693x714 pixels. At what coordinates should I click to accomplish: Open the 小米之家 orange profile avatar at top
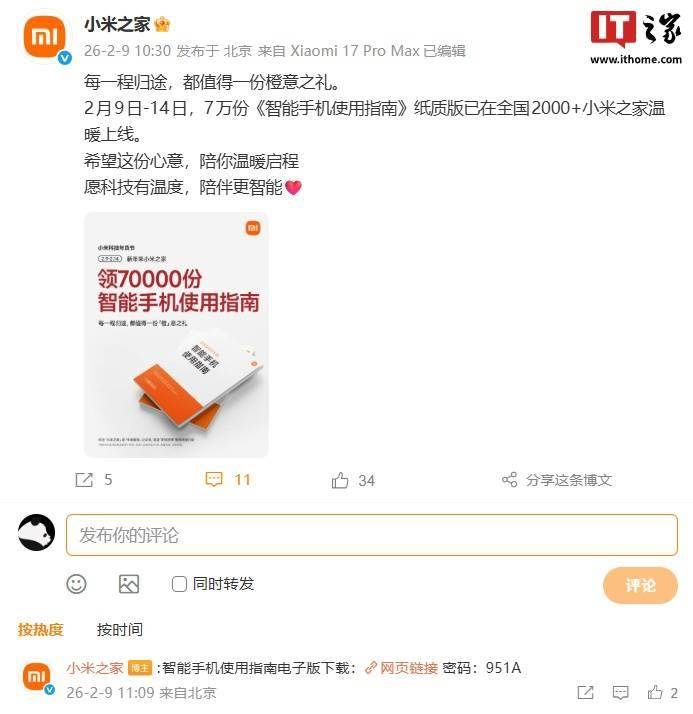[x=45, y=37]
